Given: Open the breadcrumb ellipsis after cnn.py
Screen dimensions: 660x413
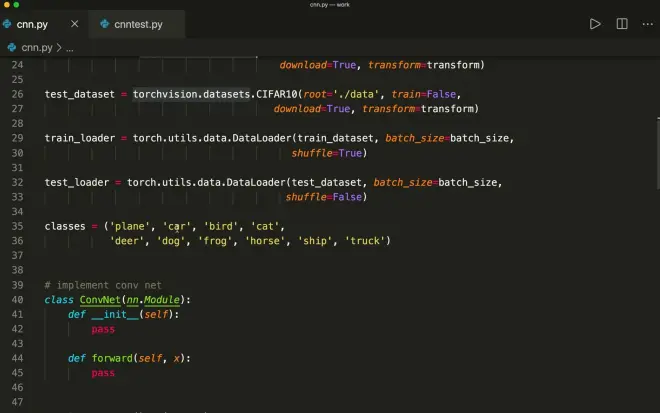Looking at the screenshot, I should pyautogui.click(x=70, y=48).
